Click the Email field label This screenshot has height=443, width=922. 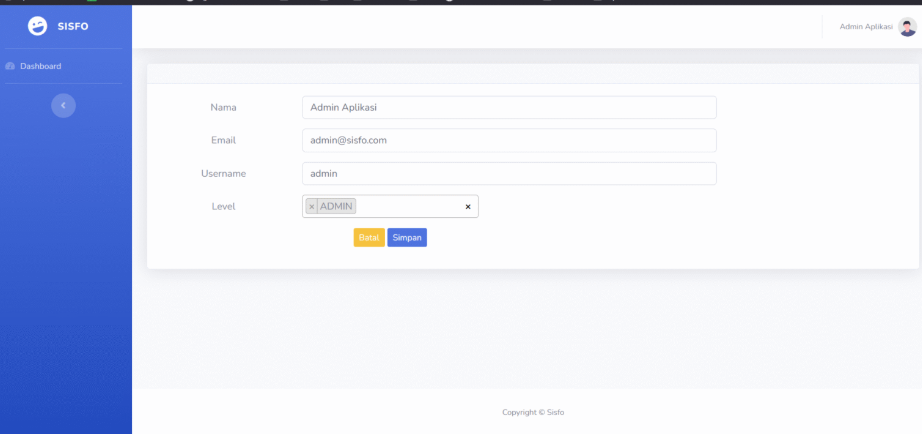223,141
